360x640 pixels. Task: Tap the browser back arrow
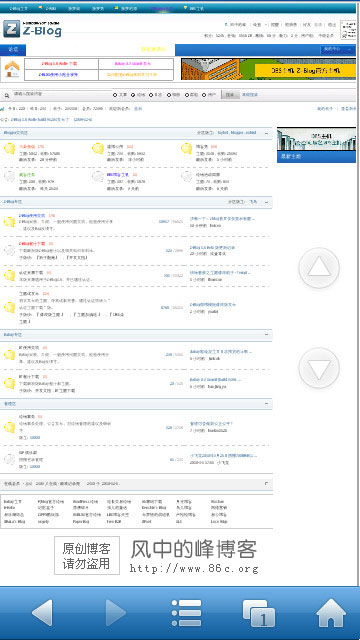42,613
